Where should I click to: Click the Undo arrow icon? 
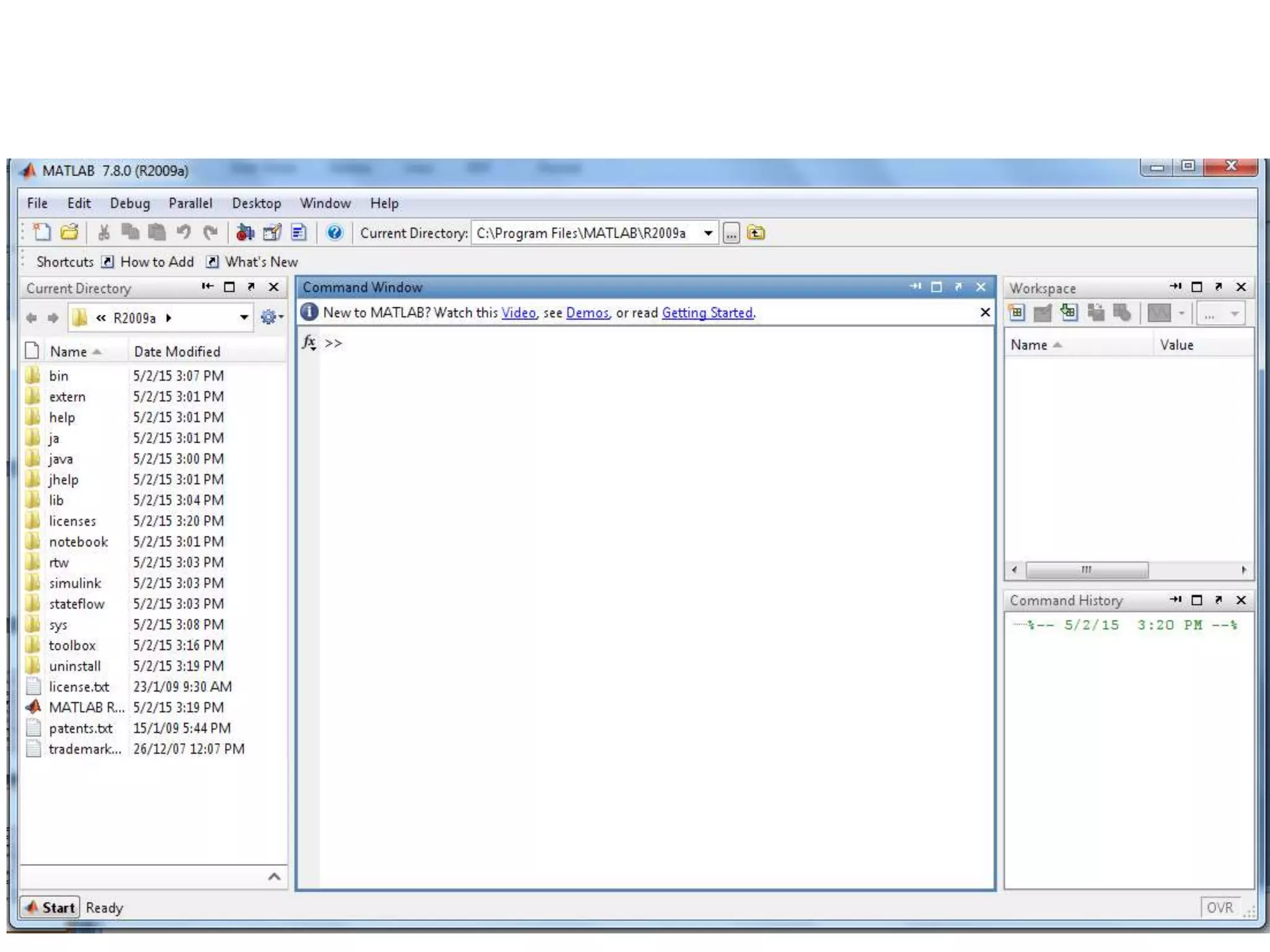(184, 233)
